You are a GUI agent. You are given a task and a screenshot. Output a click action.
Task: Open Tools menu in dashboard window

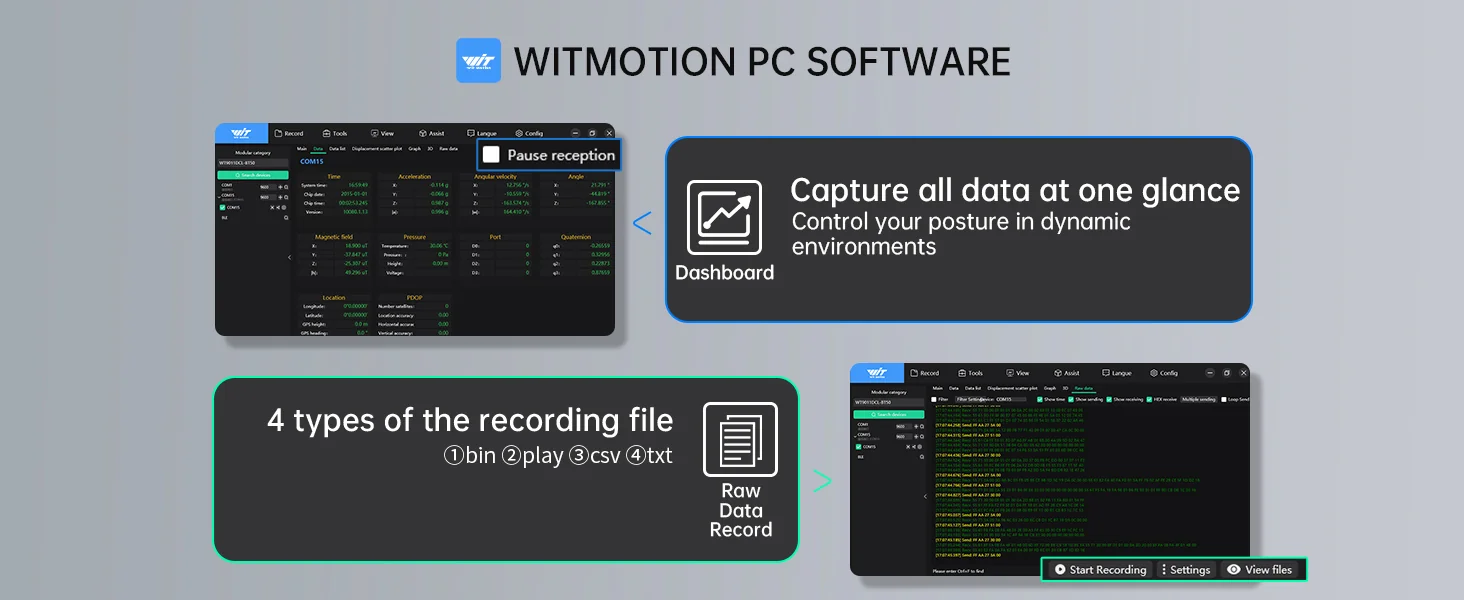point(335,133)
